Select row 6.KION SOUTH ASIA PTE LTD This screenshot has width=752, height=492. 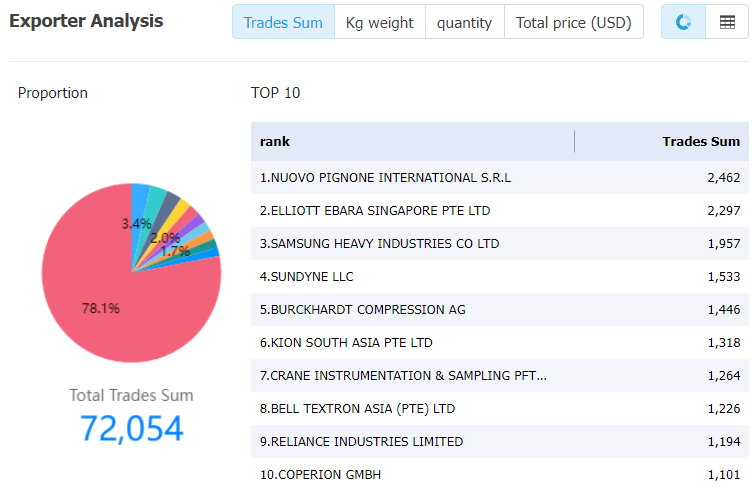500,343
